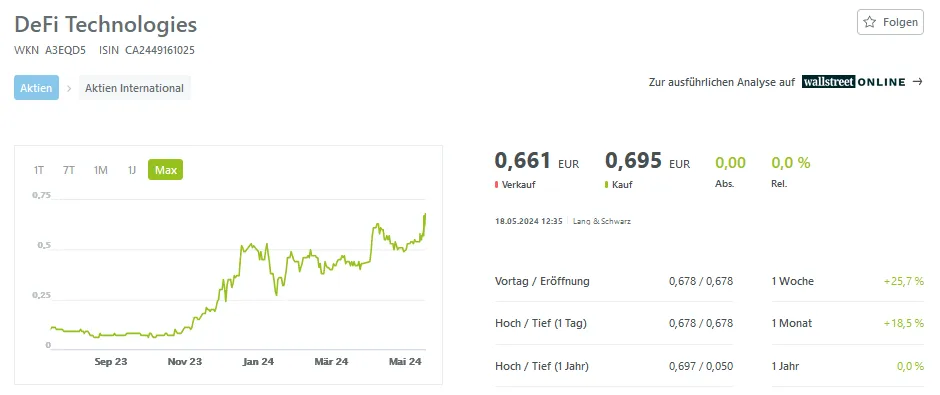Click the wallstreet ONLINE logo

point(854,82)
